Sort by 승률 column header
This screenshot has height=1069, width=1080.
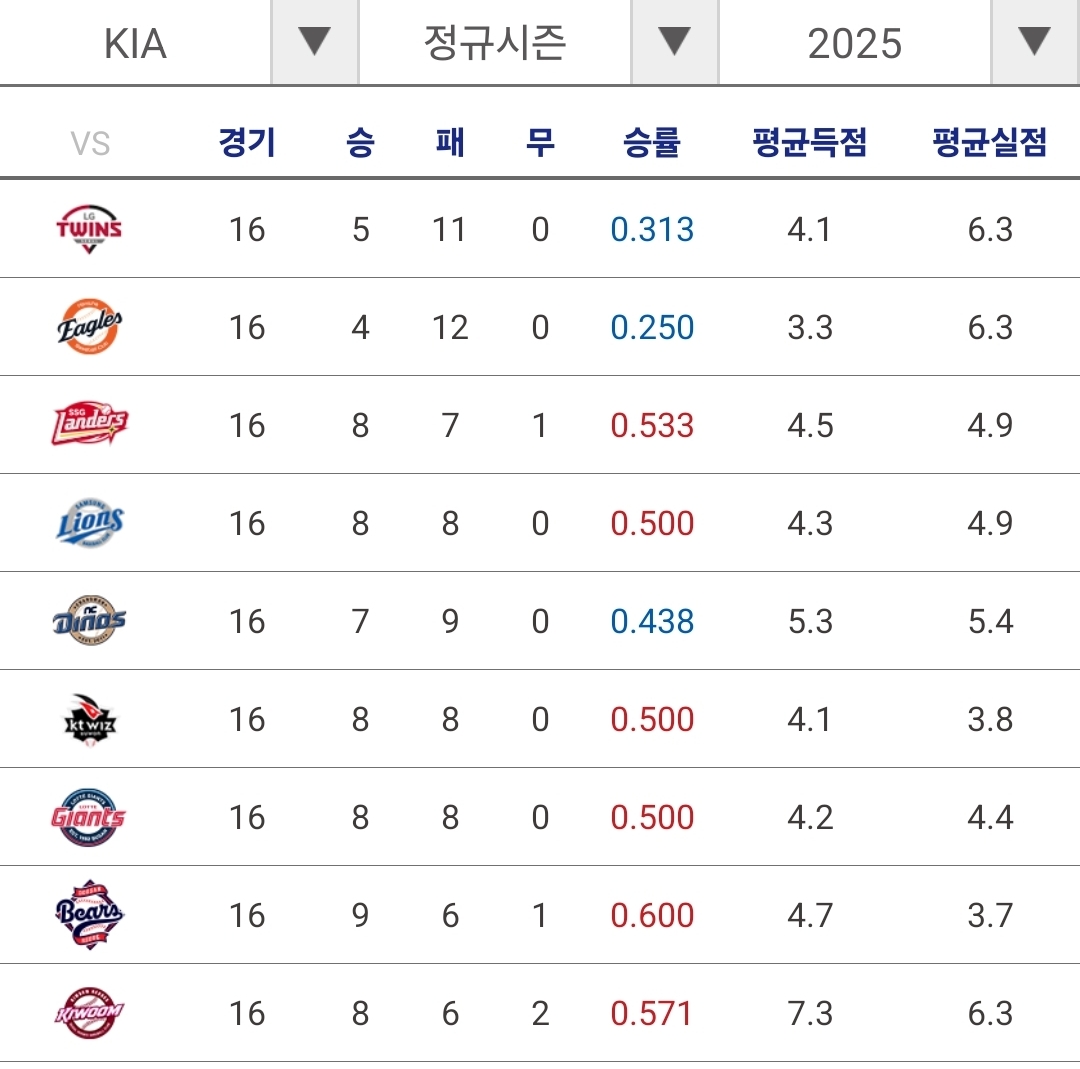click(x=652, y=143)
